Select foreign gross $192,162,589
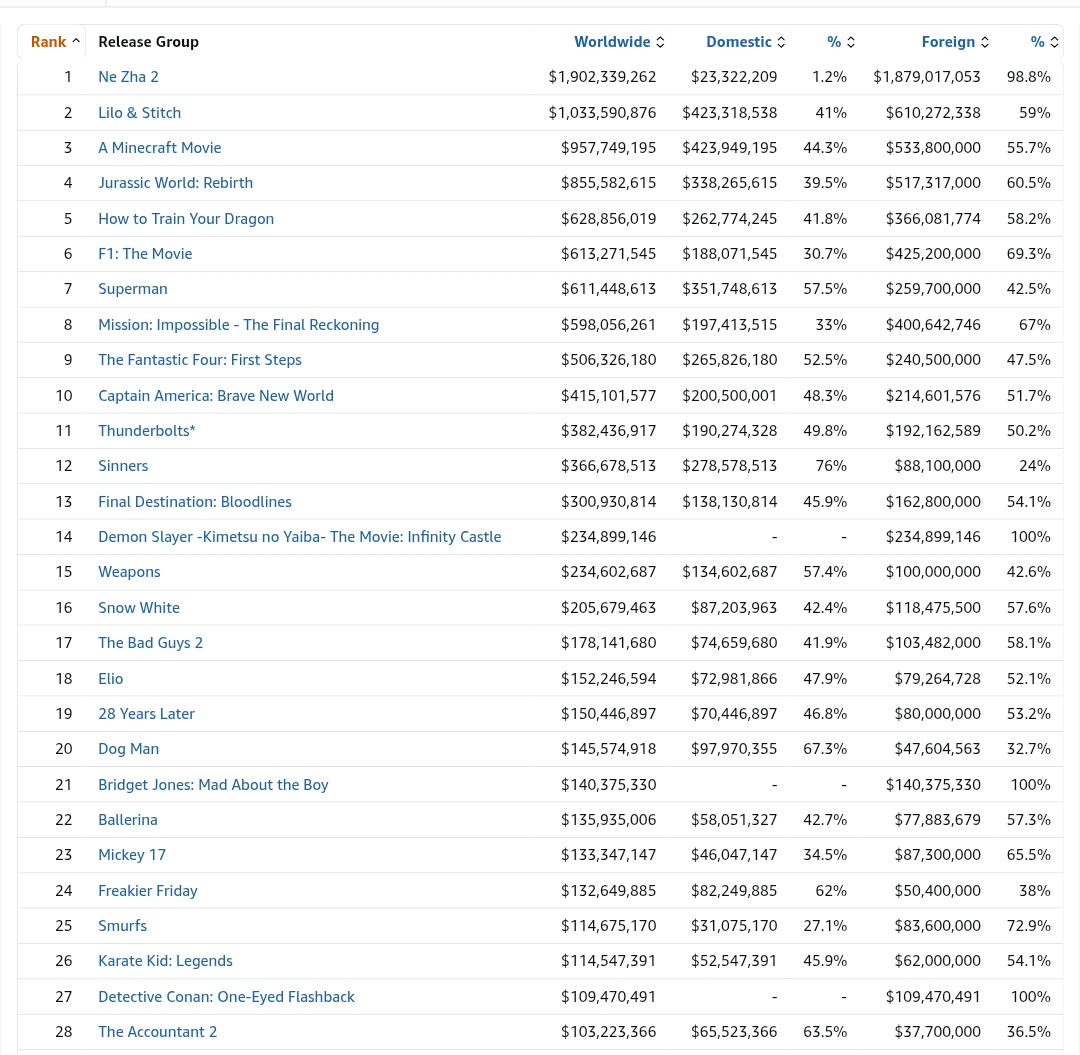 coord(933,431)
